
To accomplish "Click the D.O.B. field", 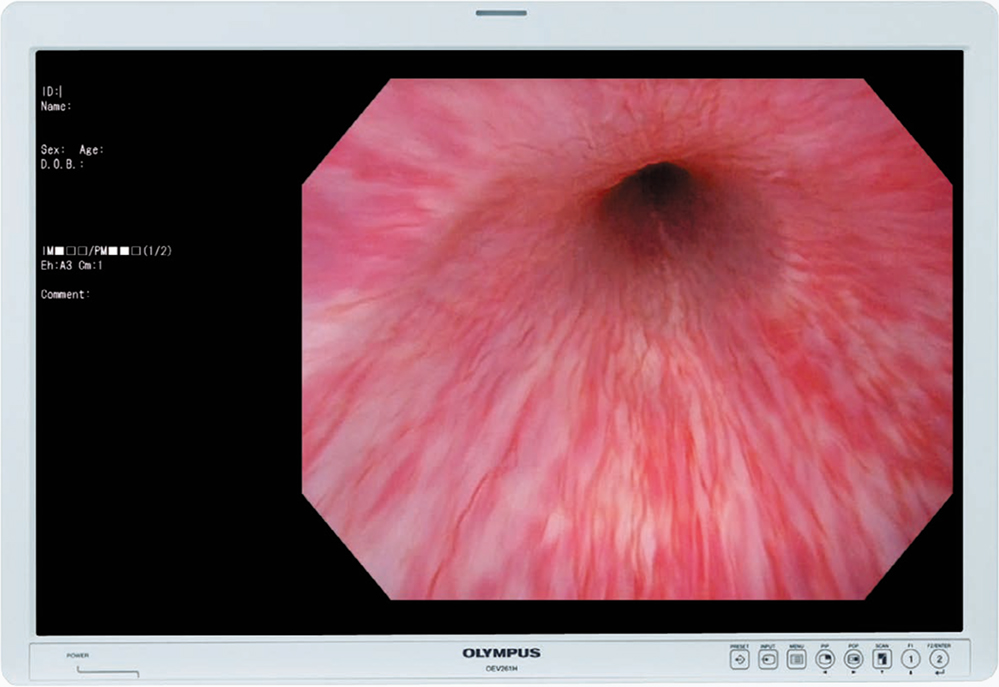I will tap(62, 164).
